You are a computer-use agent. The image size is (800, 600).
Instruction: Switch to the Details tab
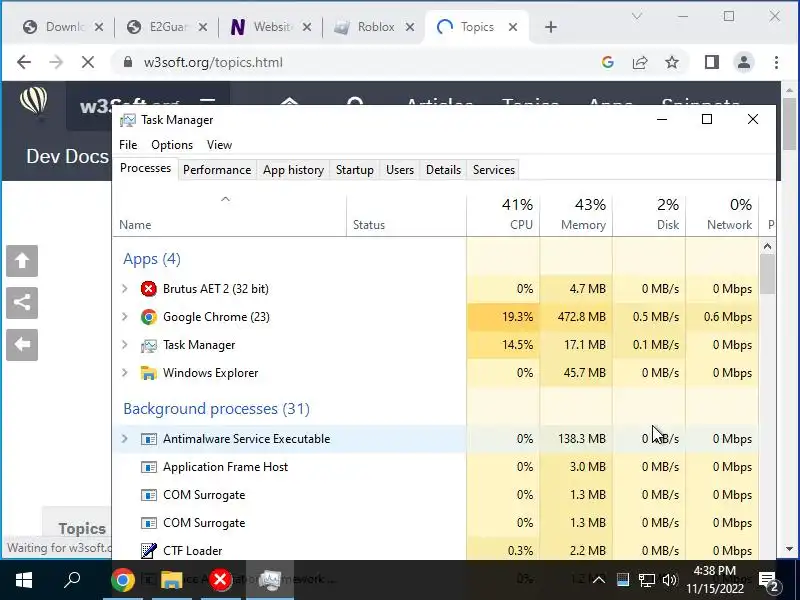tap(443, 170)
